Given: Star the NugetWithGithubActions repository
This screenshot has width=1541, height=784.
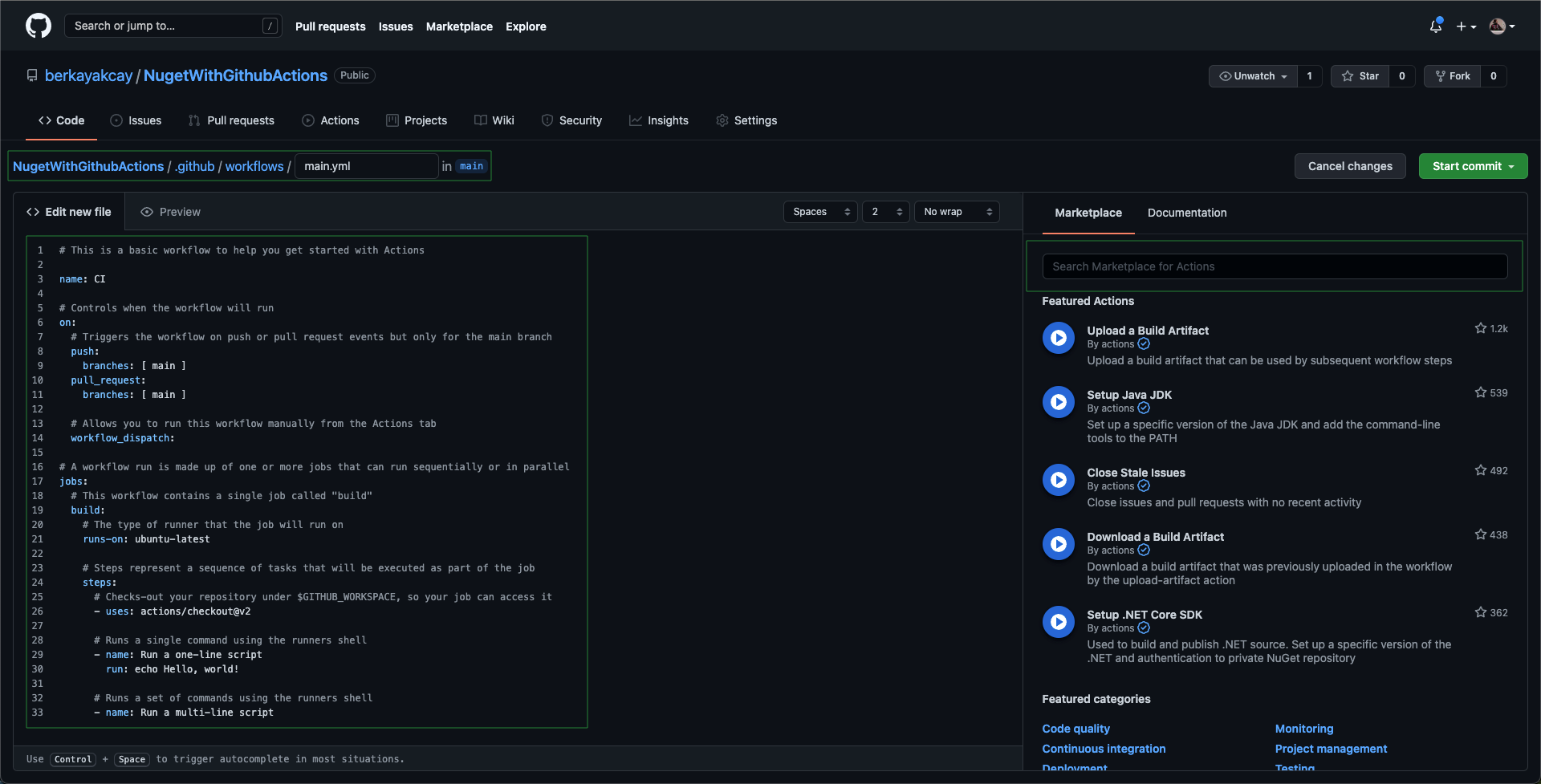Looking at the screenshot, I should [x=1360, y=76].
